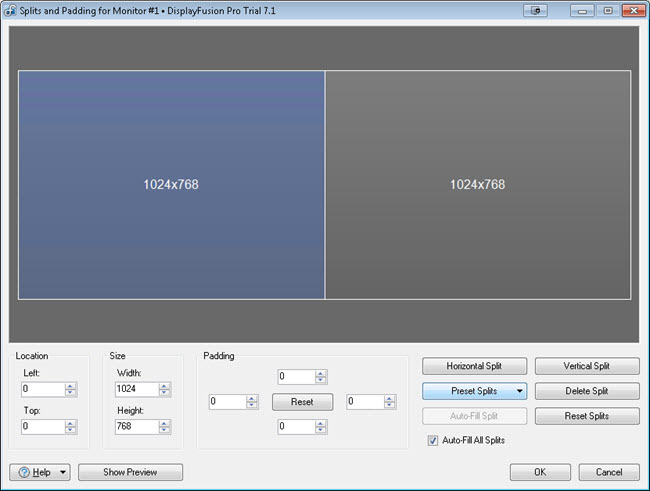Click the right padding input field
Screen dimensions: 650x491
click(365, 401)
